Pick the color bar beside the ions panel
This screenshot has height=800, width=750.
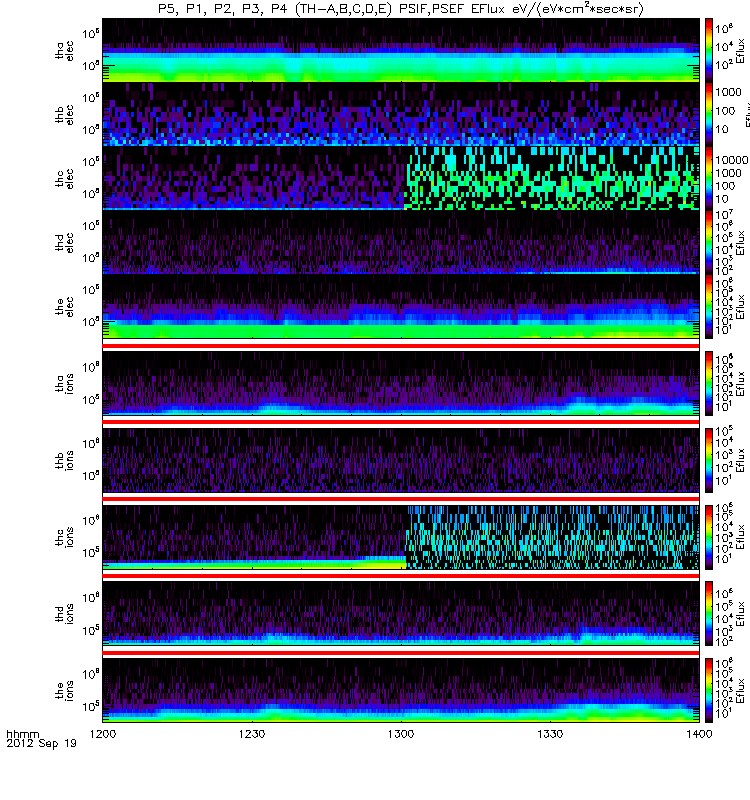click(x=709, y=690)
